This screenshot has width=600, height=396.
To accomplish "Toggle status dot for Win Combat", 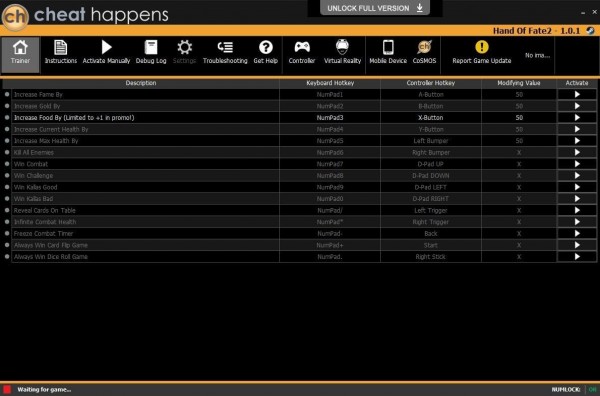I will 7,164.
